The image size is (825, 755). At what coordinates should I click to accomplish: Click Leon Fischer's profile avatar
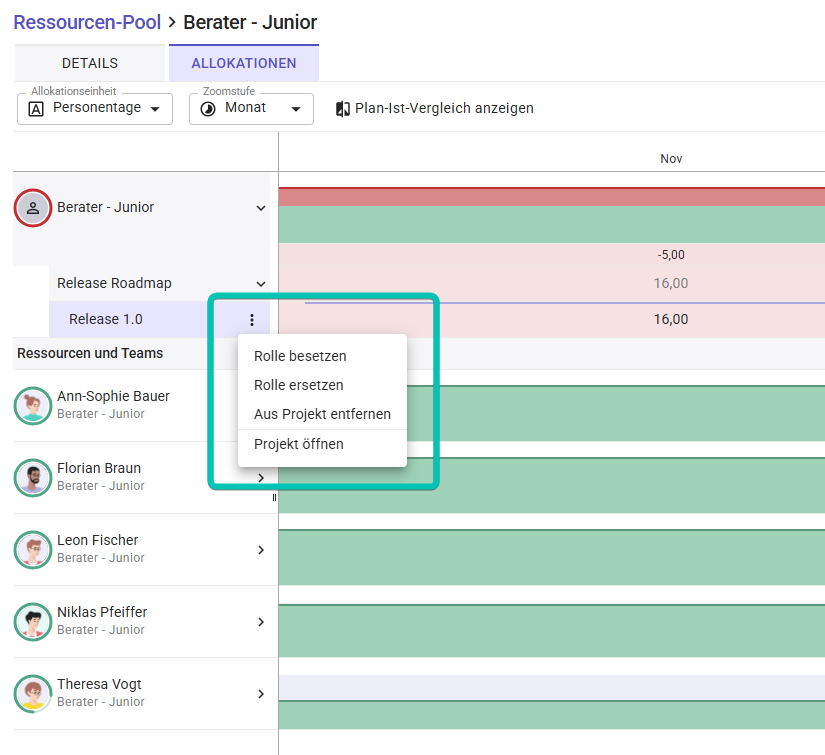point(33,549)
